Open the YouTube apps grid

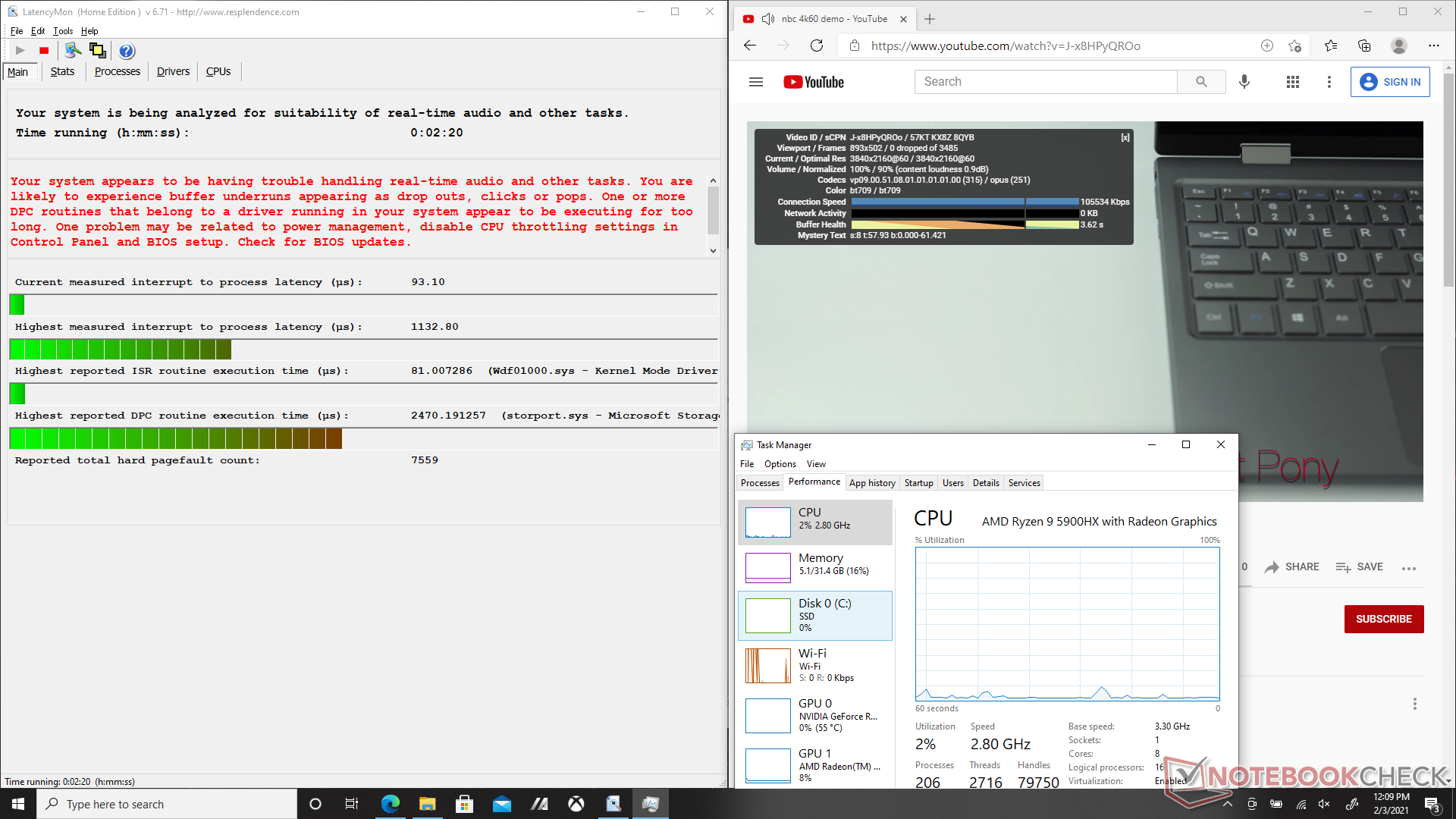(1293, 82)
